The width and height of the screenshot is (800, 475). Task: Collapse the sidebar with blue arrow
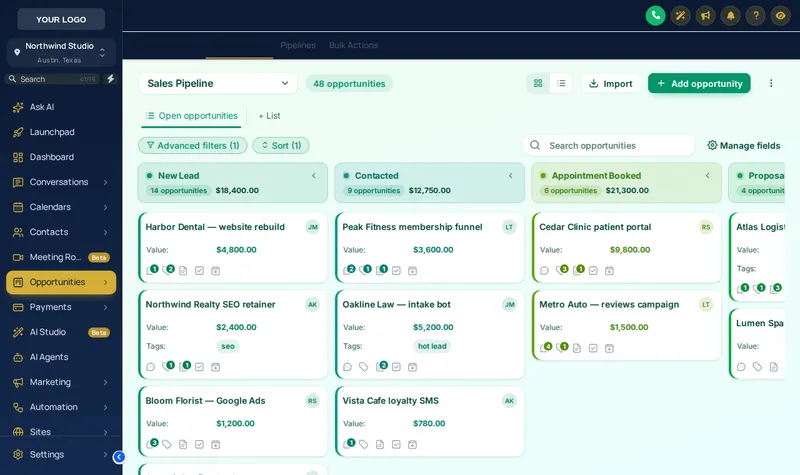click(119, 457)
